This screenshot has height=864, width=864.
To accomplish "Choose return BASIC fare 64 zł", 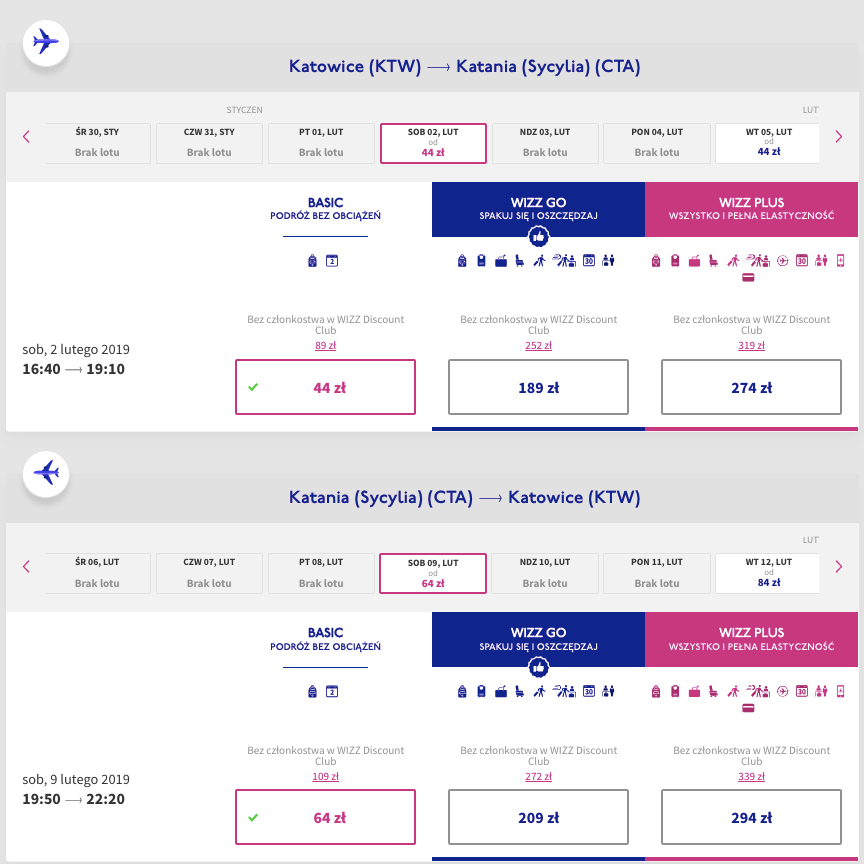I will [326, 817].
